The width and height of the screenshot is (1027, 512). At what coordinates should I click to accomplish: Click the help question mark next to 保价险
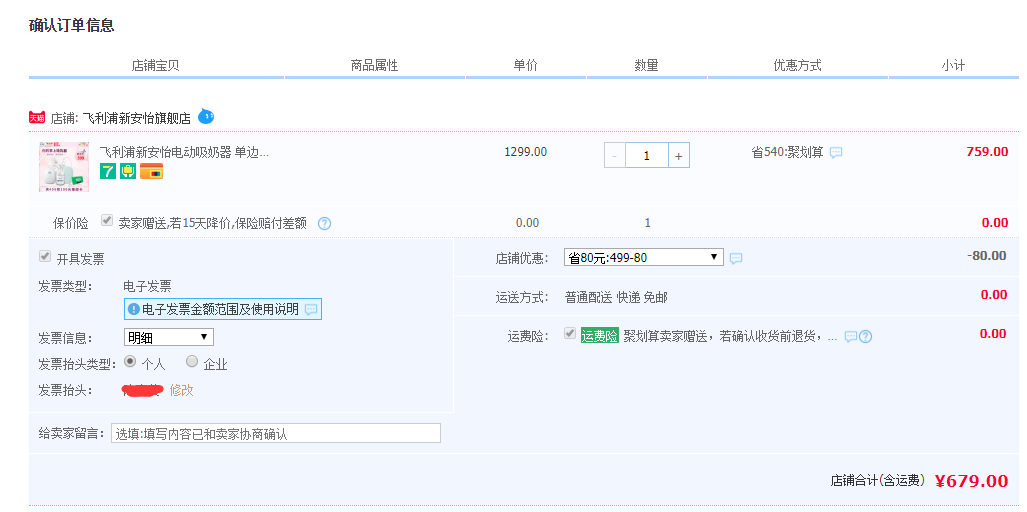[x=324, y=223]
